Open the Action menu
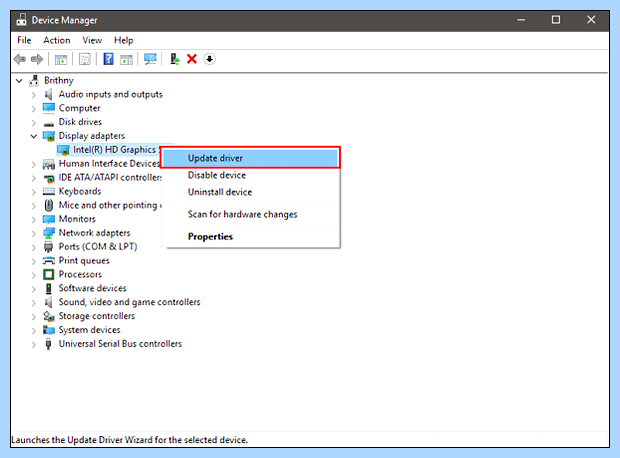 tap(57, 40)
